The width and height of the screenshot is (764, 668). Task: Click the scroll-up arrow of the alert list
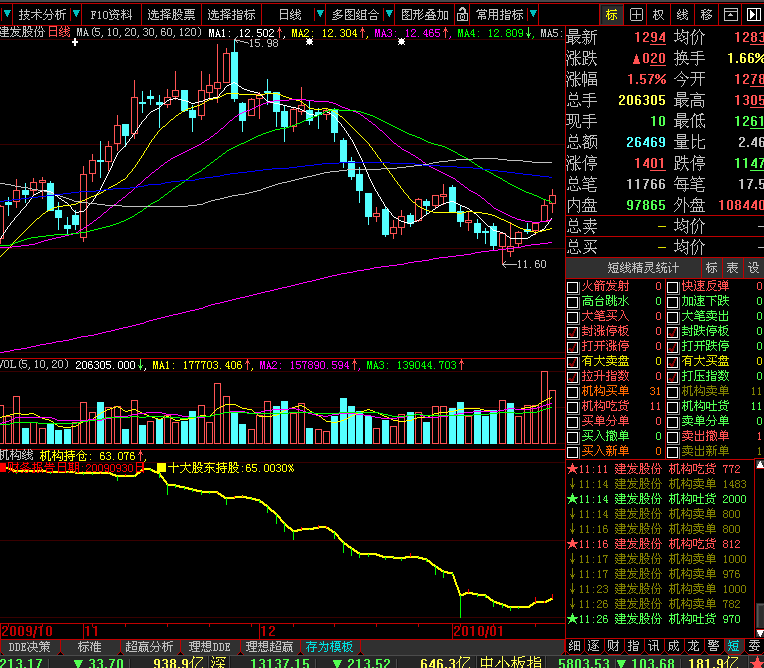click(760, 465)
